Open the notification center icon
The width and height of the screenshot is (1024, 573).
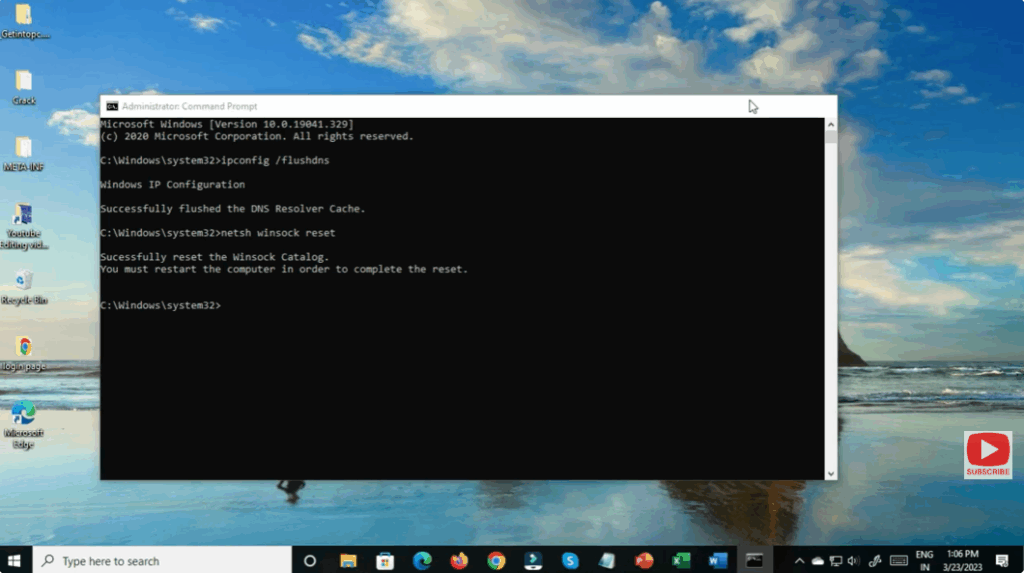pyautogui.click(x=1002, y=561)
